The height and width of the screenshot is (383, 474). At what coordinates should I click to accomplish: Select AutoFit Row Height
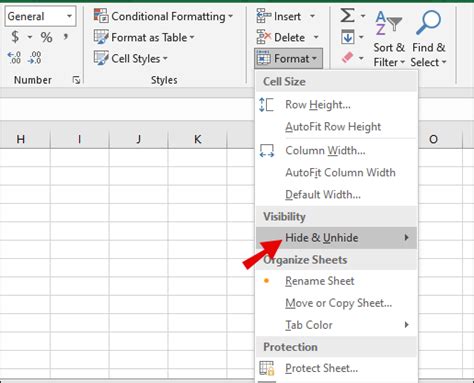coord(336,127)
